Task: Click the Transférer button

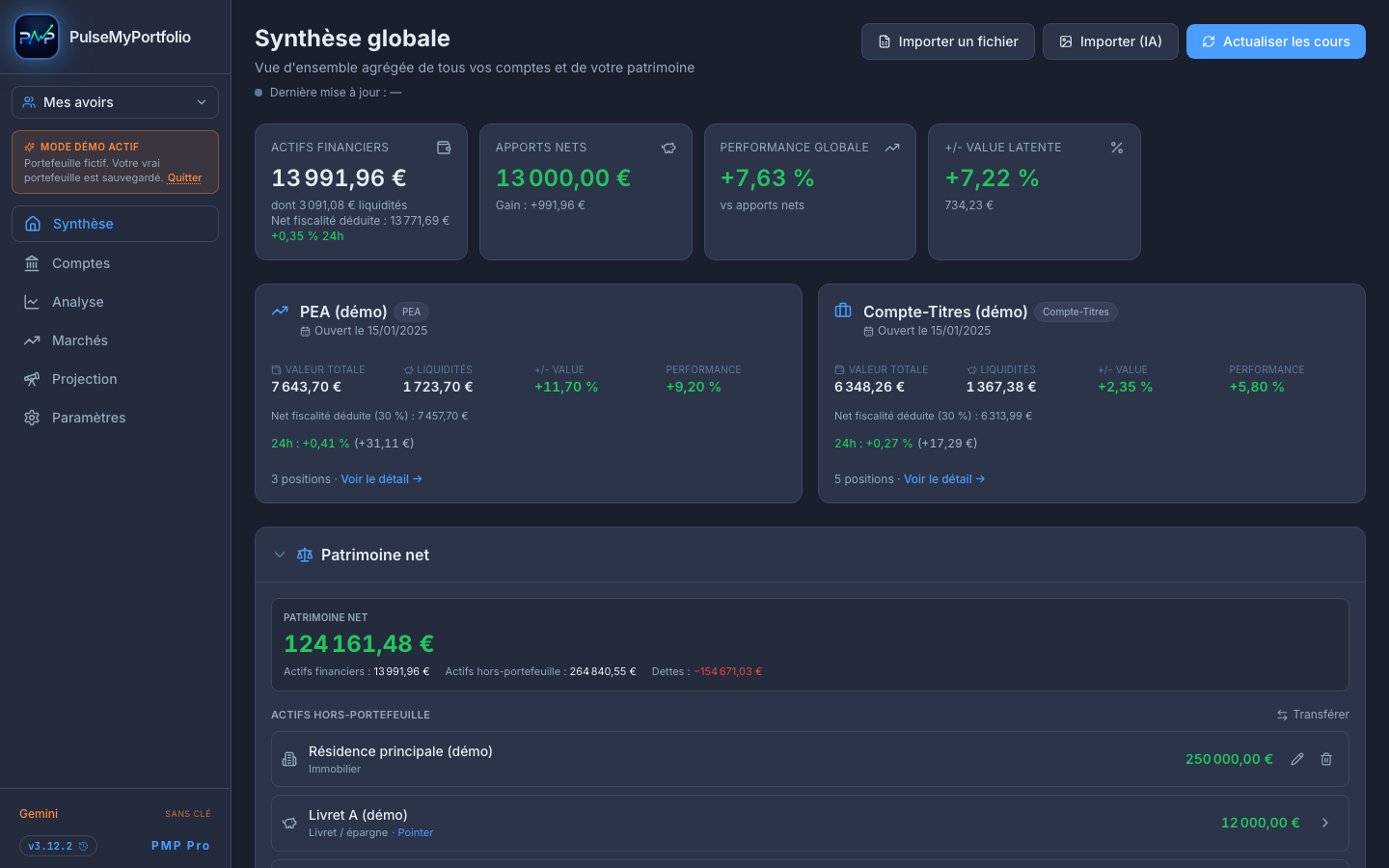Action: pos(1313,715)
